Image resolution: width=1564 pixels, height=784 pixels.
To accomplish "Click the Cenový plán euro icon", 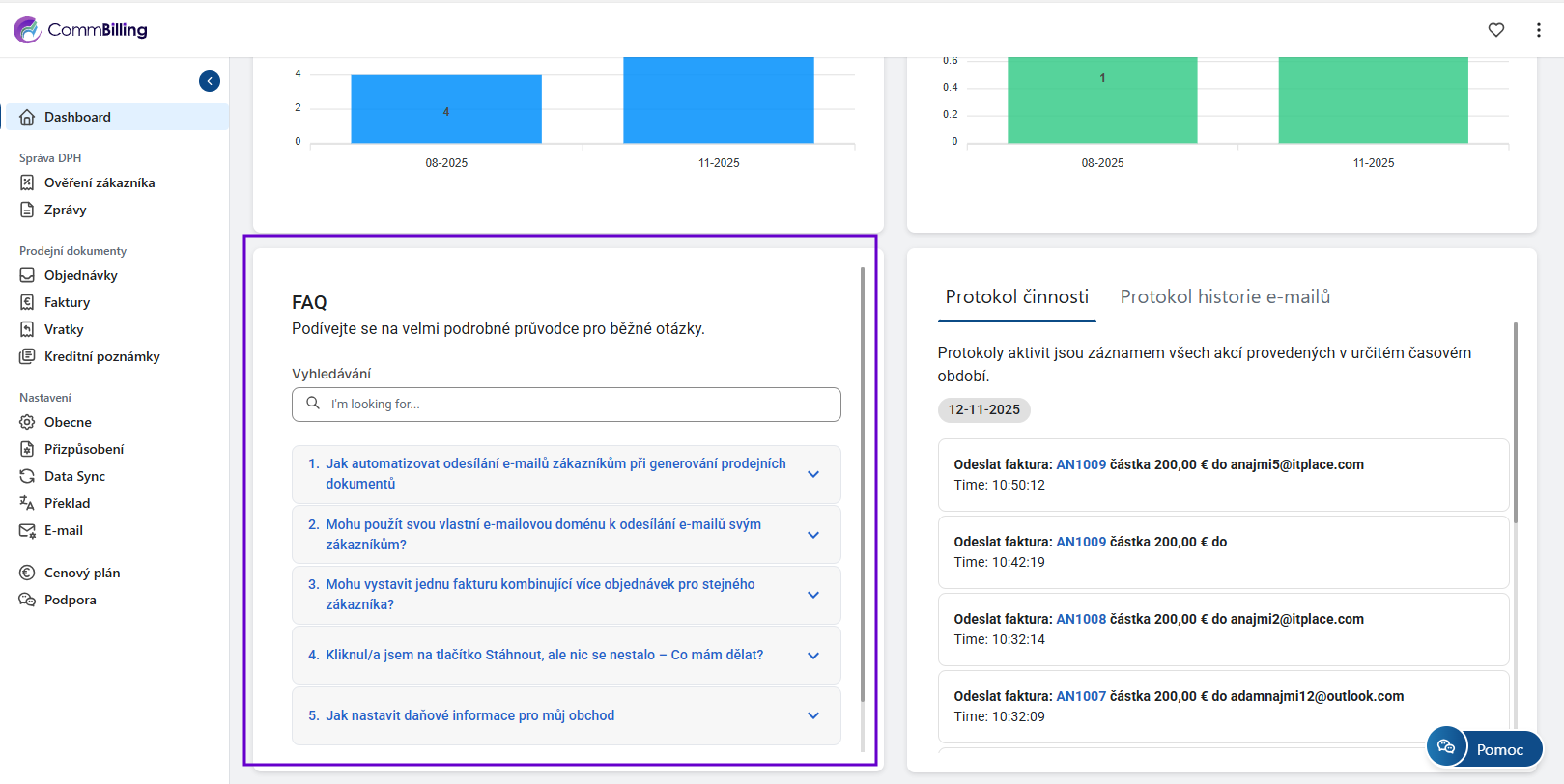I will (27, 573).
